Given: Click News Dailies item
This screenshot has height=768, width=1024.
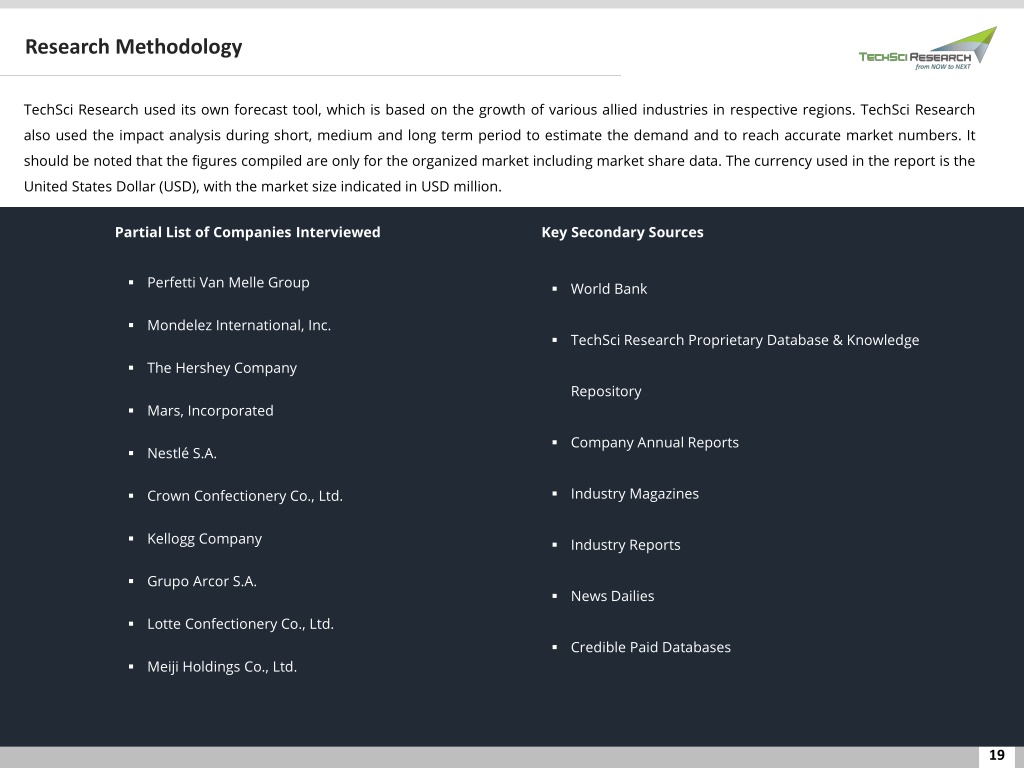Looking at the screenshot, I should (x=613, y=596).
